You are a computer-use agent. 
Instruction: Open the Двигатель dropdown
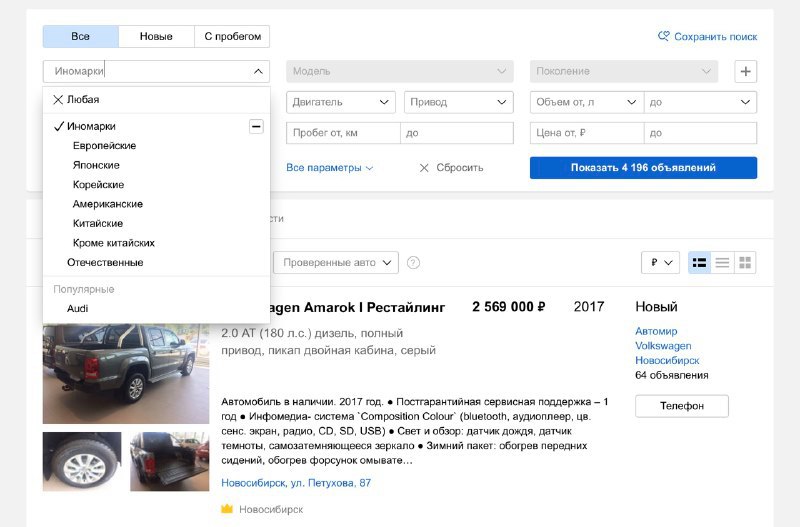[341, 102]
